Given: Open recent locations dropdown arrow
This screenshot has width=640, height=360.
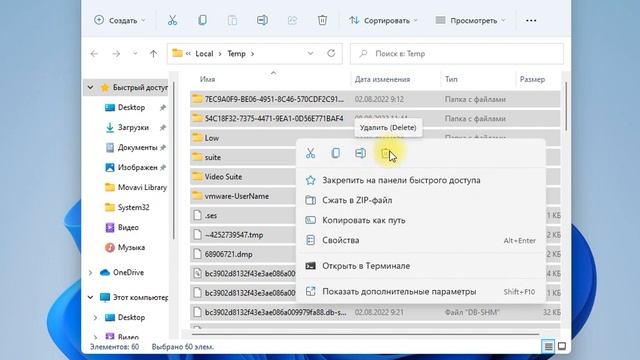Looking at the screenshot, I should (x=135, y=53).
